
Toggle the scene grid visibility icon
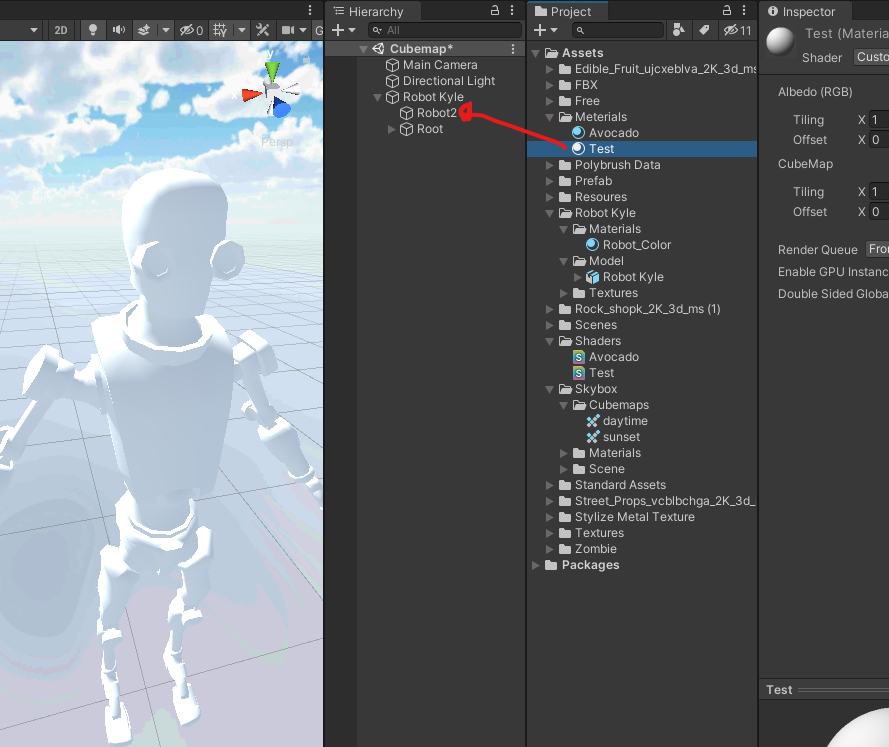[220, 30]
